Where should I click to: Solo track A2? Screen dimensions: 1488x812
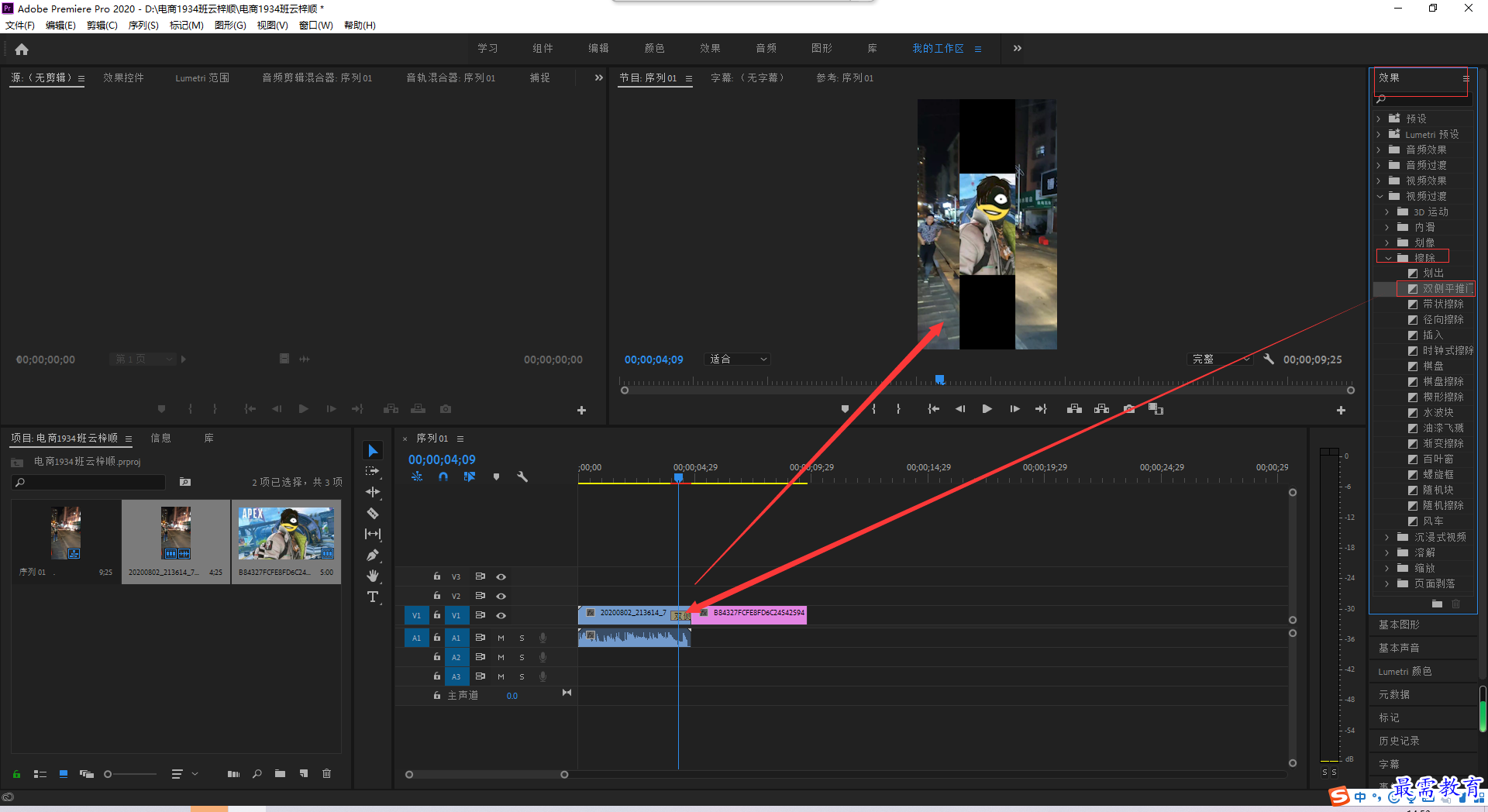[x=522, y=657]
